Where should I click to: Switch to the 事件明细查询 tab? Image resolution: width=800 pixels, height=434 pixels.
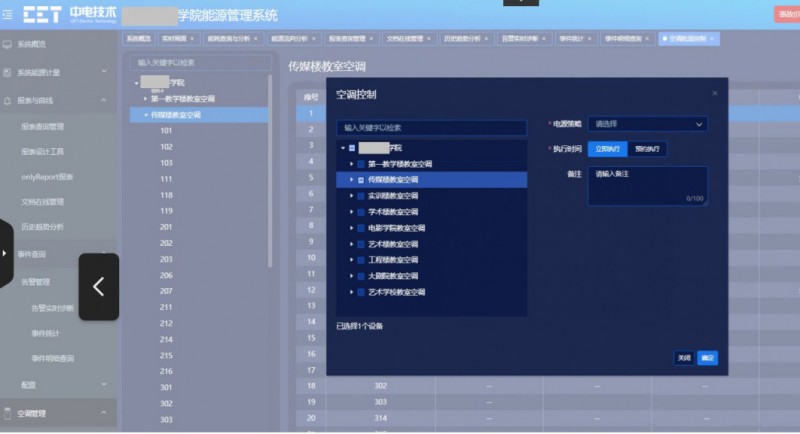coord(623,39)
